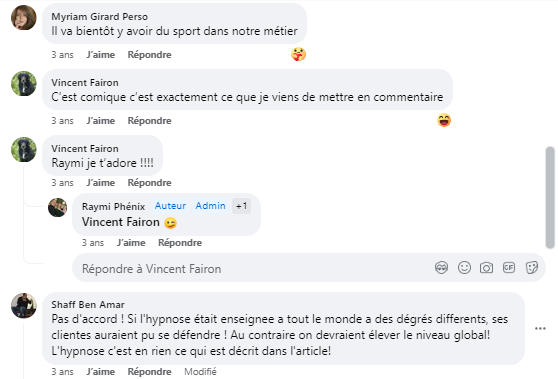View laughing reaction on Vincent Fairon's comment
Screen dimensions: 558x379
[444, 120]
